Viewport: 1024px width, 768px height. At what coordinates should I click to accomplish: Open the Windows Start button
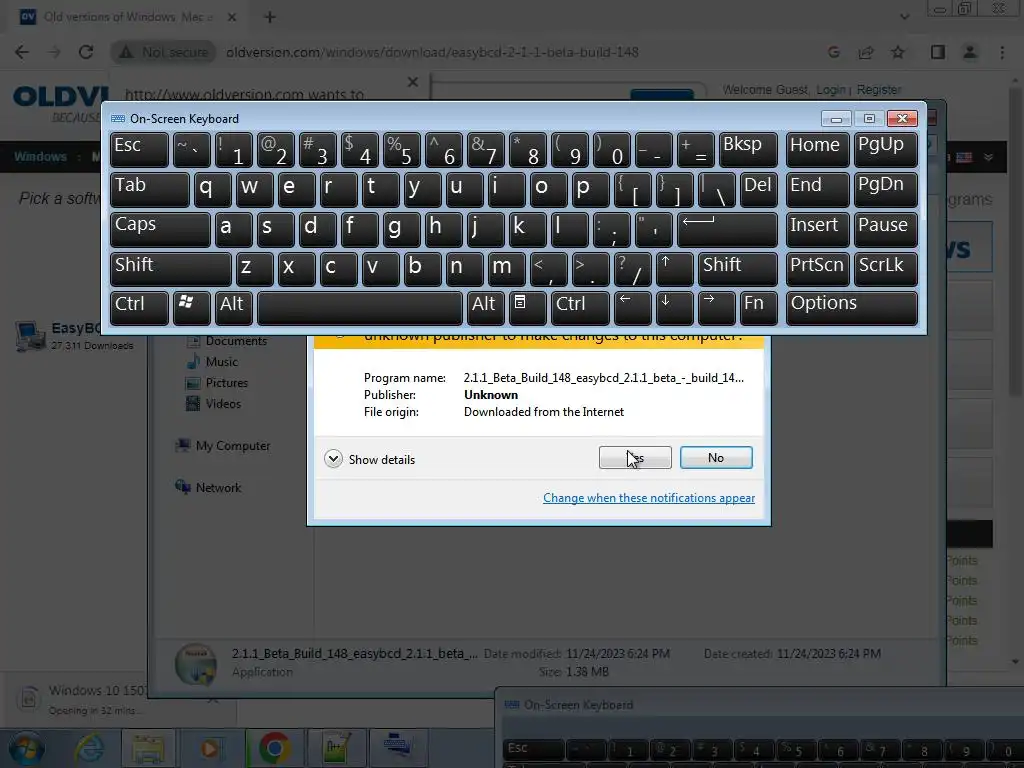click(x=26, y=748)
